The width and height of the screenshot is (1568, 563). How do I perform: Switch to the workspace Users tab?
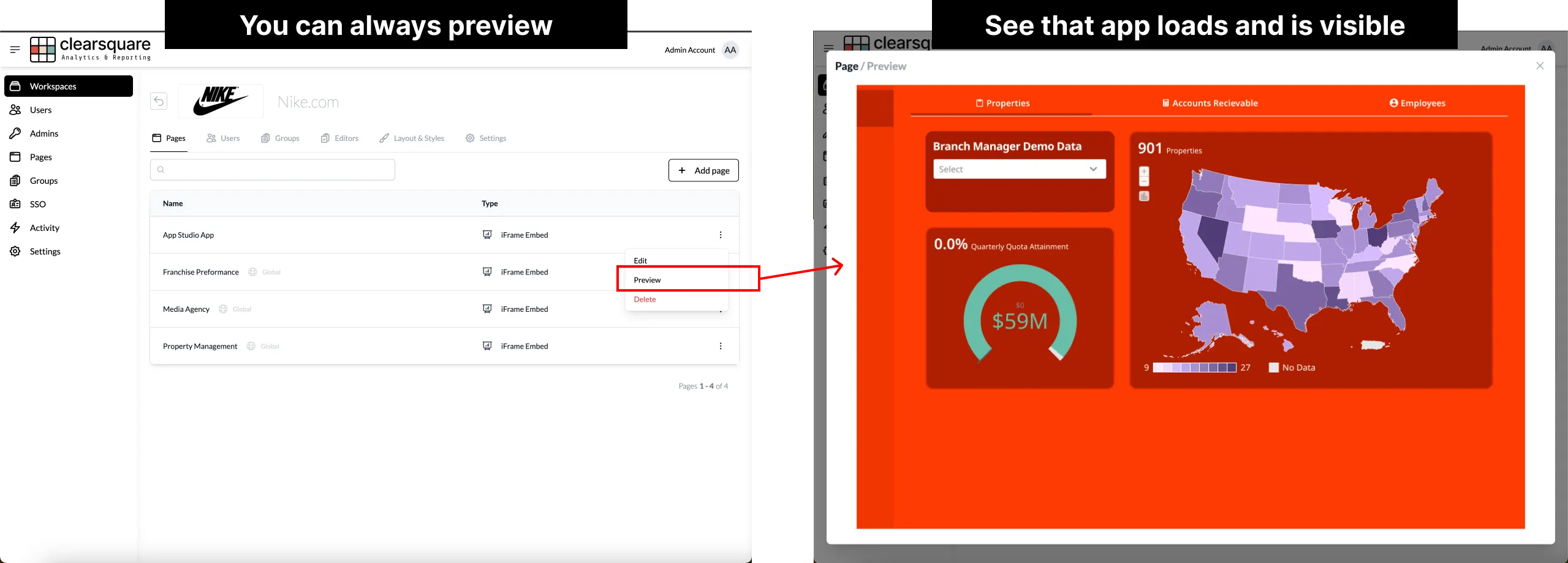coord(223,138)
